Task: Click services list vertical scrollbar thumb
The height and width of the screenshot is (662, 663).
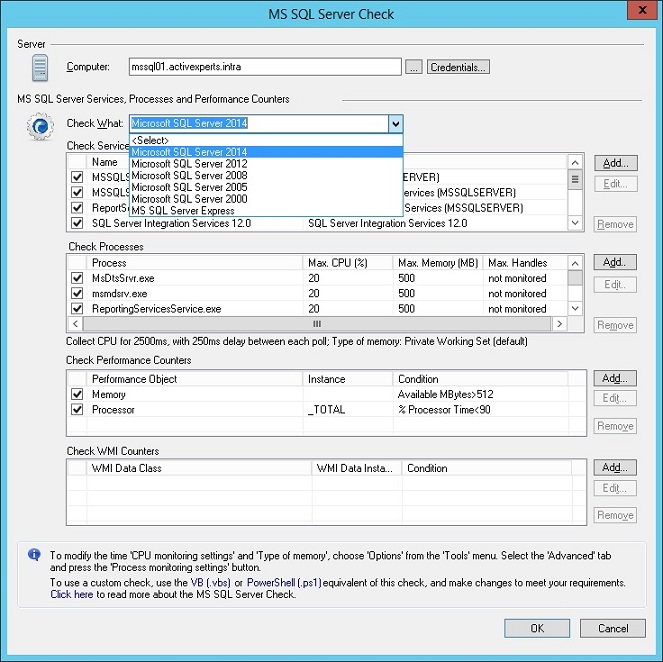Action: pos(575,179)
